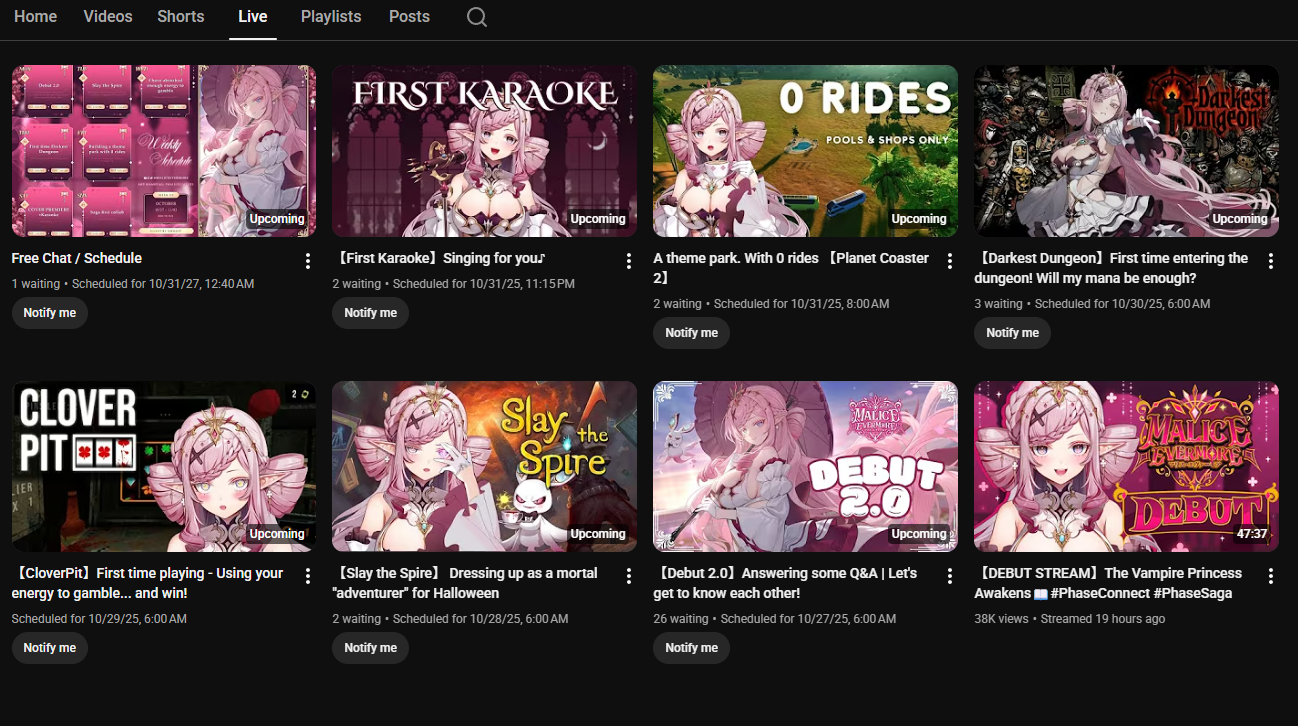Click the Debut 2.0 Q&A title link
Viewport: 1298px width, 726px height.
pyautogui.click(x=785, y=583)
